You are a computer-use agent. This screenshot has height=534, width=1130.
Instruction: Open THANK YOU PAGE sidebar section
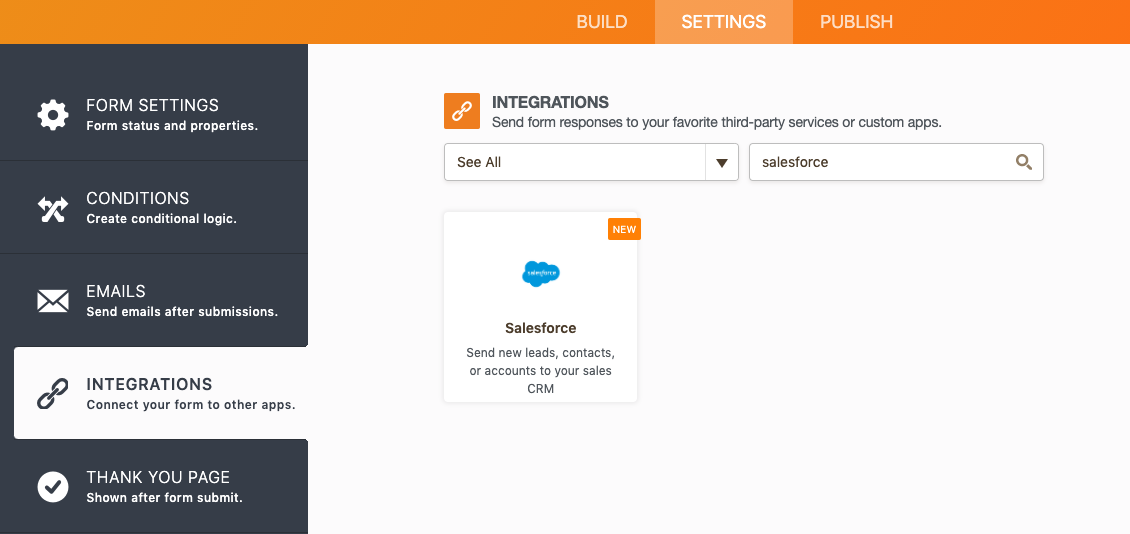point(154,486)
